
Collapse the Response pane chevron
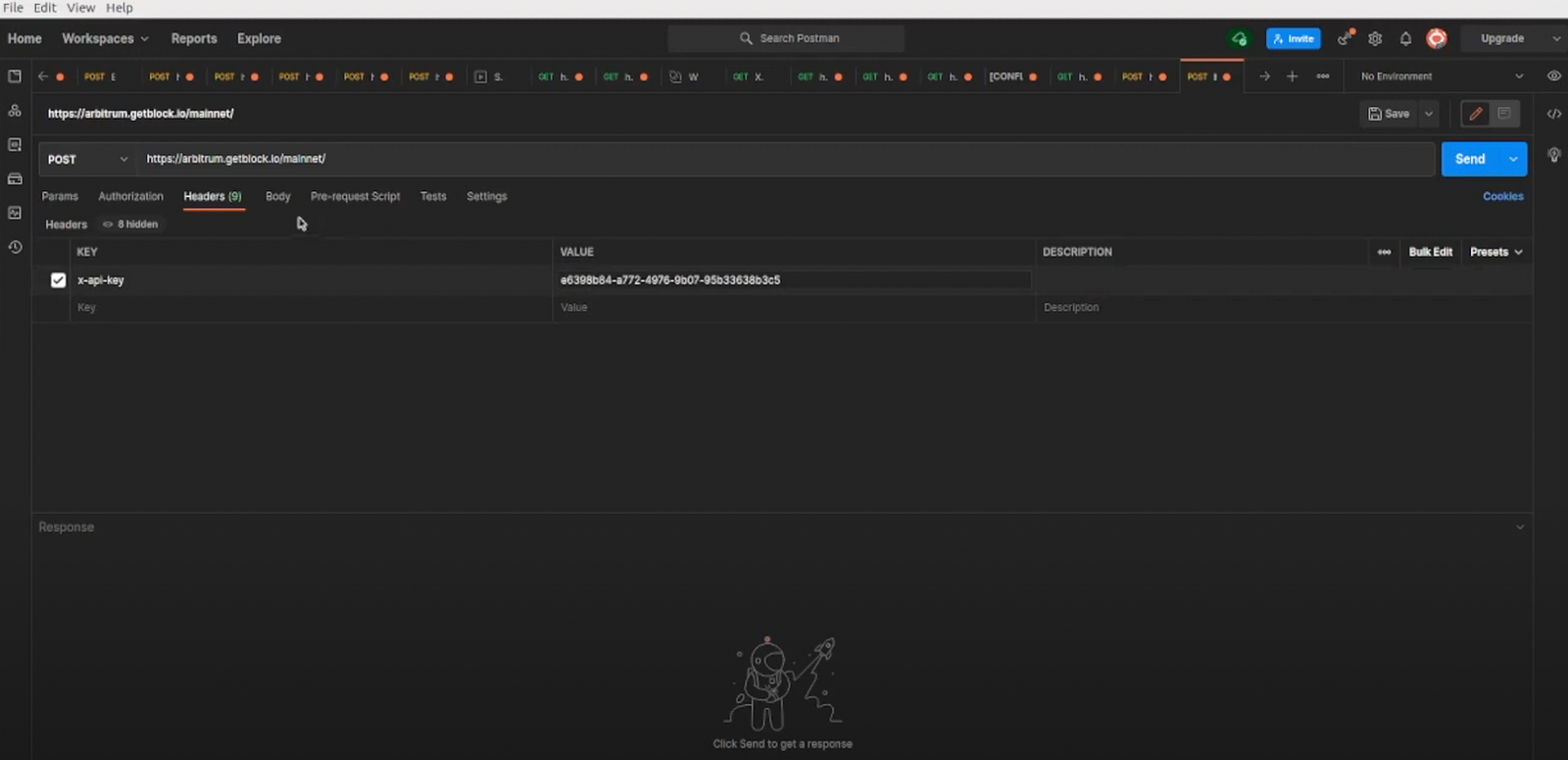(1520, 528)
